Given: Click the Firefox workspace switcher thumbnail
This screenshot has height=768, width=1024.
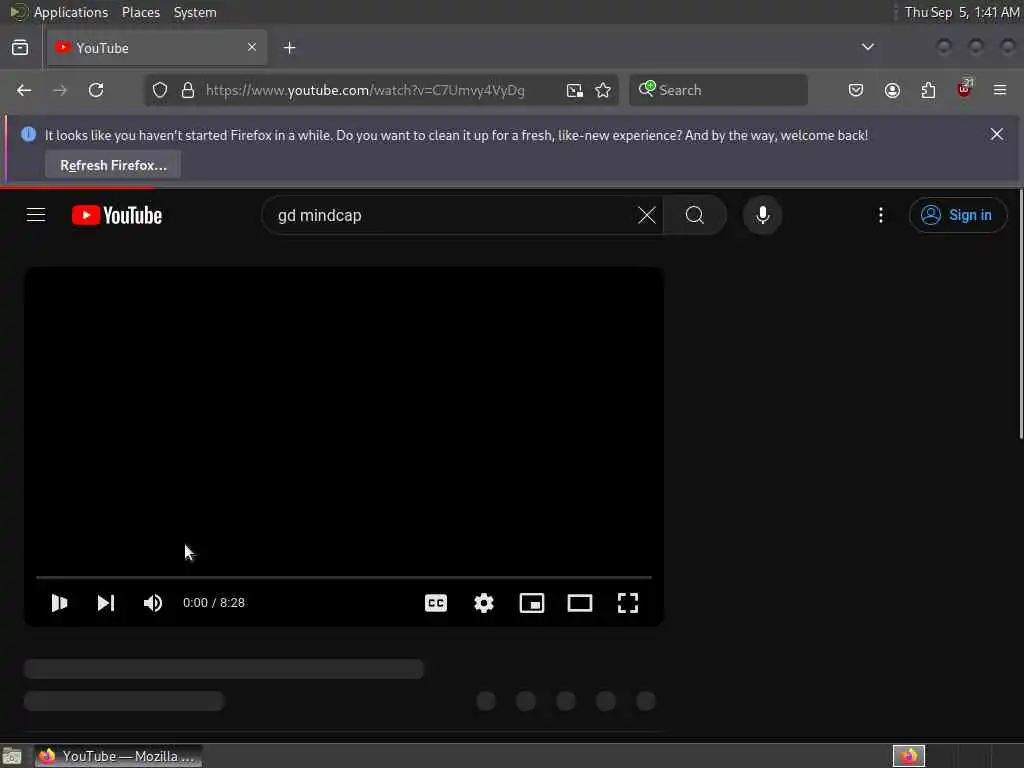Looking at the screenshot, I should tap(909, 756).
